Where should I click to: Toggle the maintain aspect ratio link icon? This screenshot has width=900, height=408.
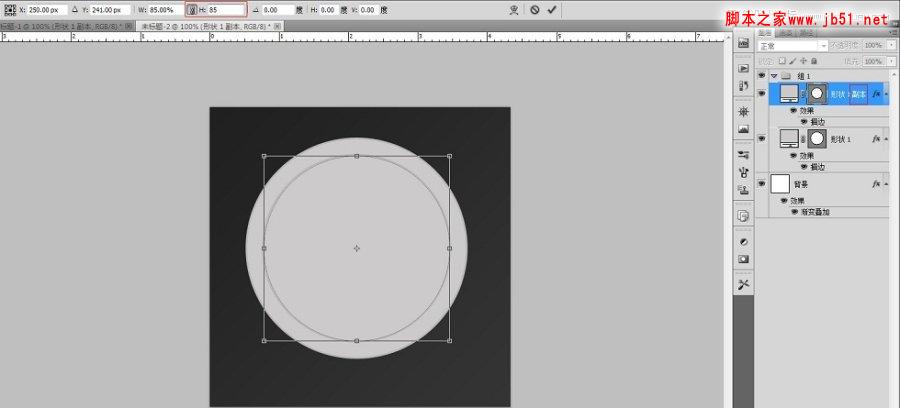click(x=192, y=10)
